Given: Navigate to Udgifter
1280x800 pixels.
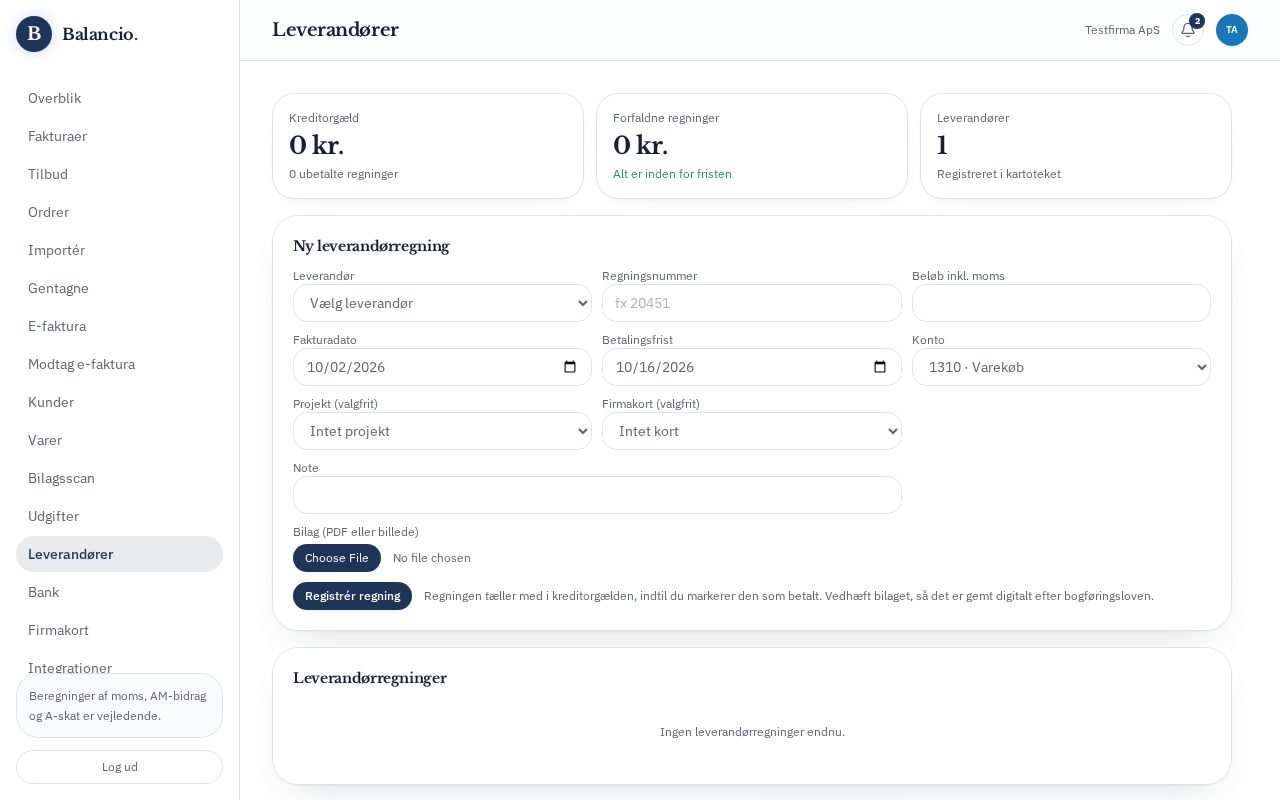Looking at the screenshot, I should [119, 516].
